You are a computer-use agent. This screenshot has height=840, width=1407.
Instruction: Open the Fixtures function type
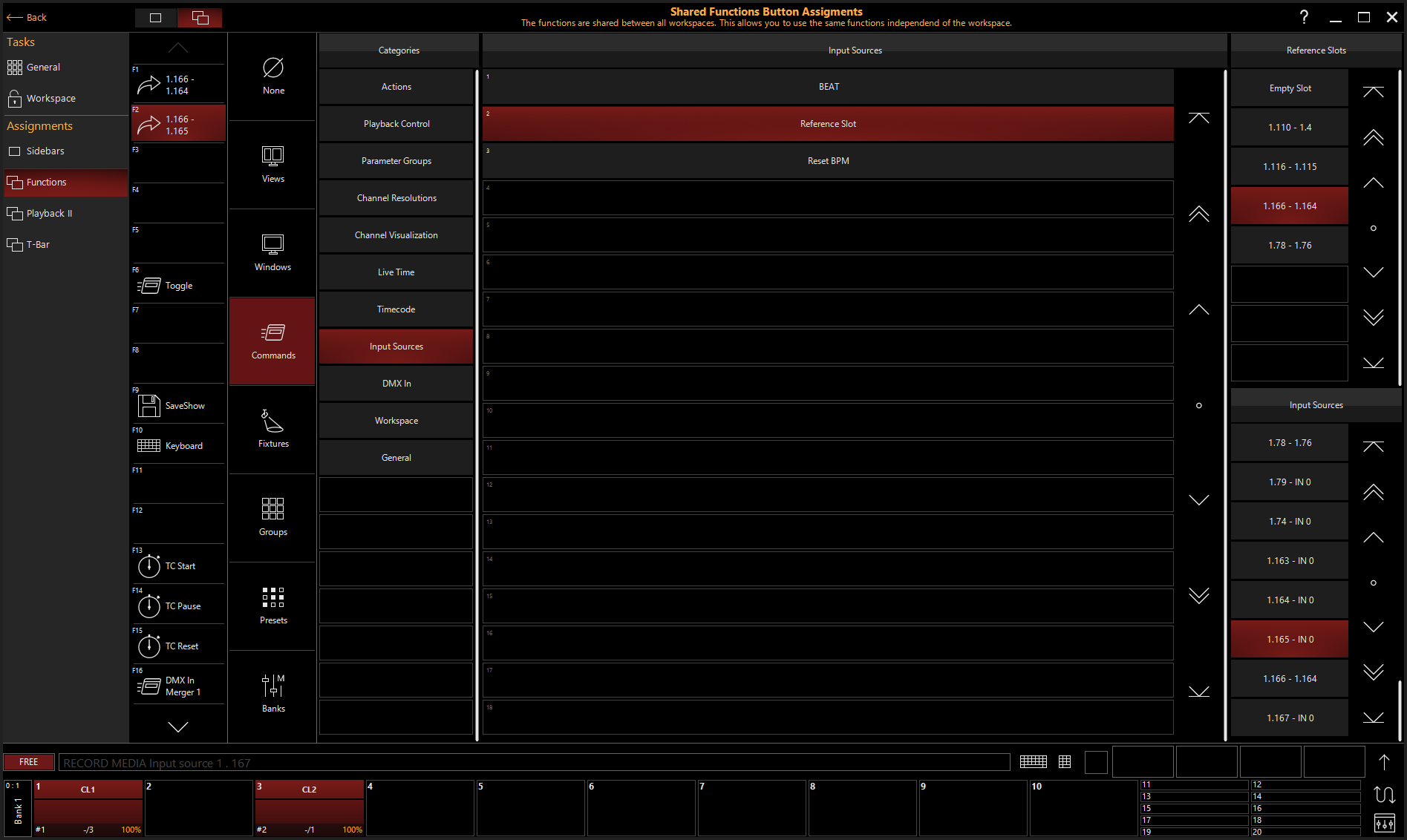pos(272,429)
